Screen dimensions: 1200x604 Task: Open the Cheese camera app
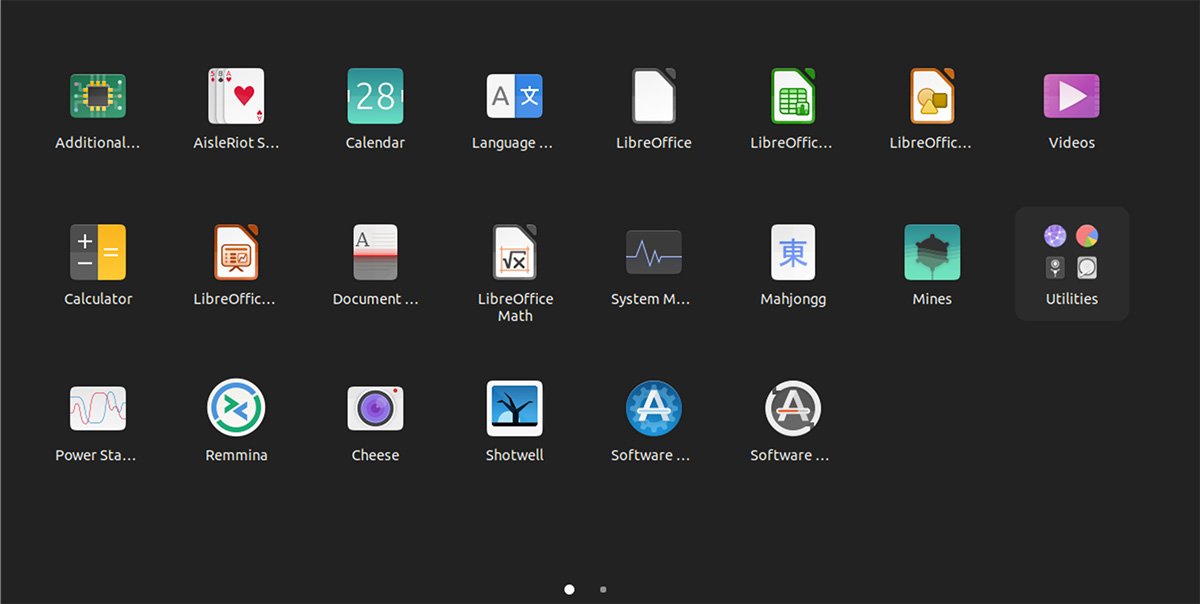pos(375,409)
